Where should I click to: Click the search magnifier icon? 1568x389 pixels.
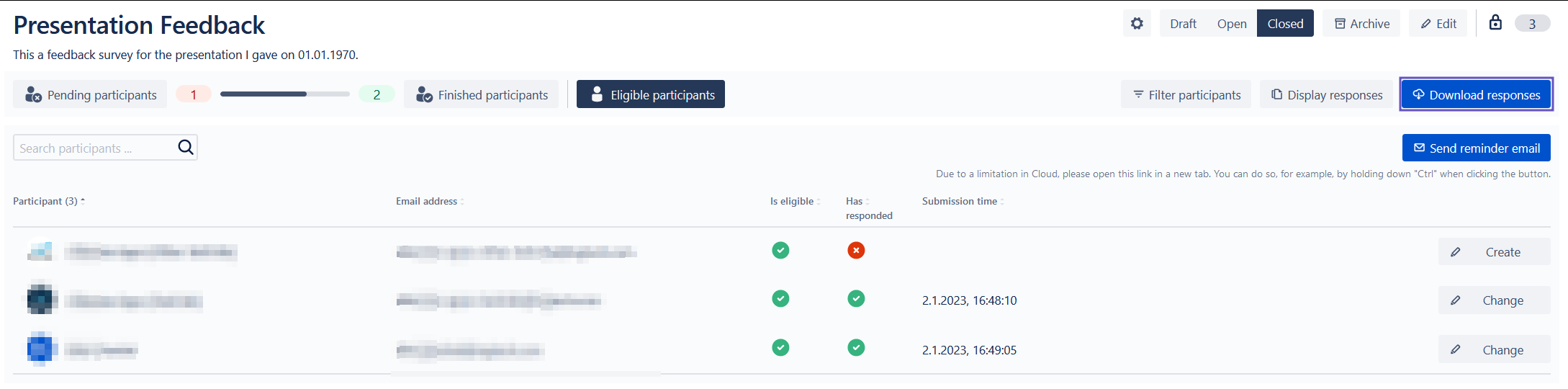click(x=186, y=148)
